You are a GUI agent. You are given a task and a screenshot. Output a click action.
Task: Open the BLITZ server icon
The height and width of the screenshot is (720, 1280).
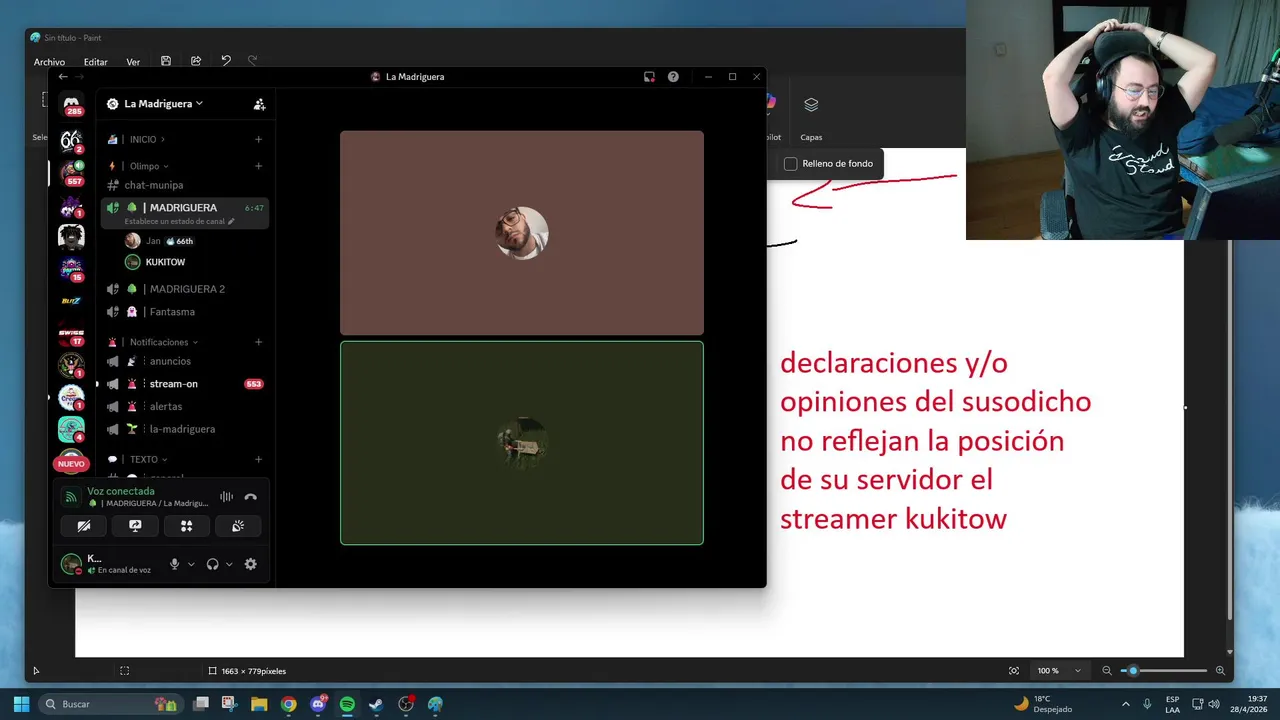pyautogui.click(x=71, y=301)
